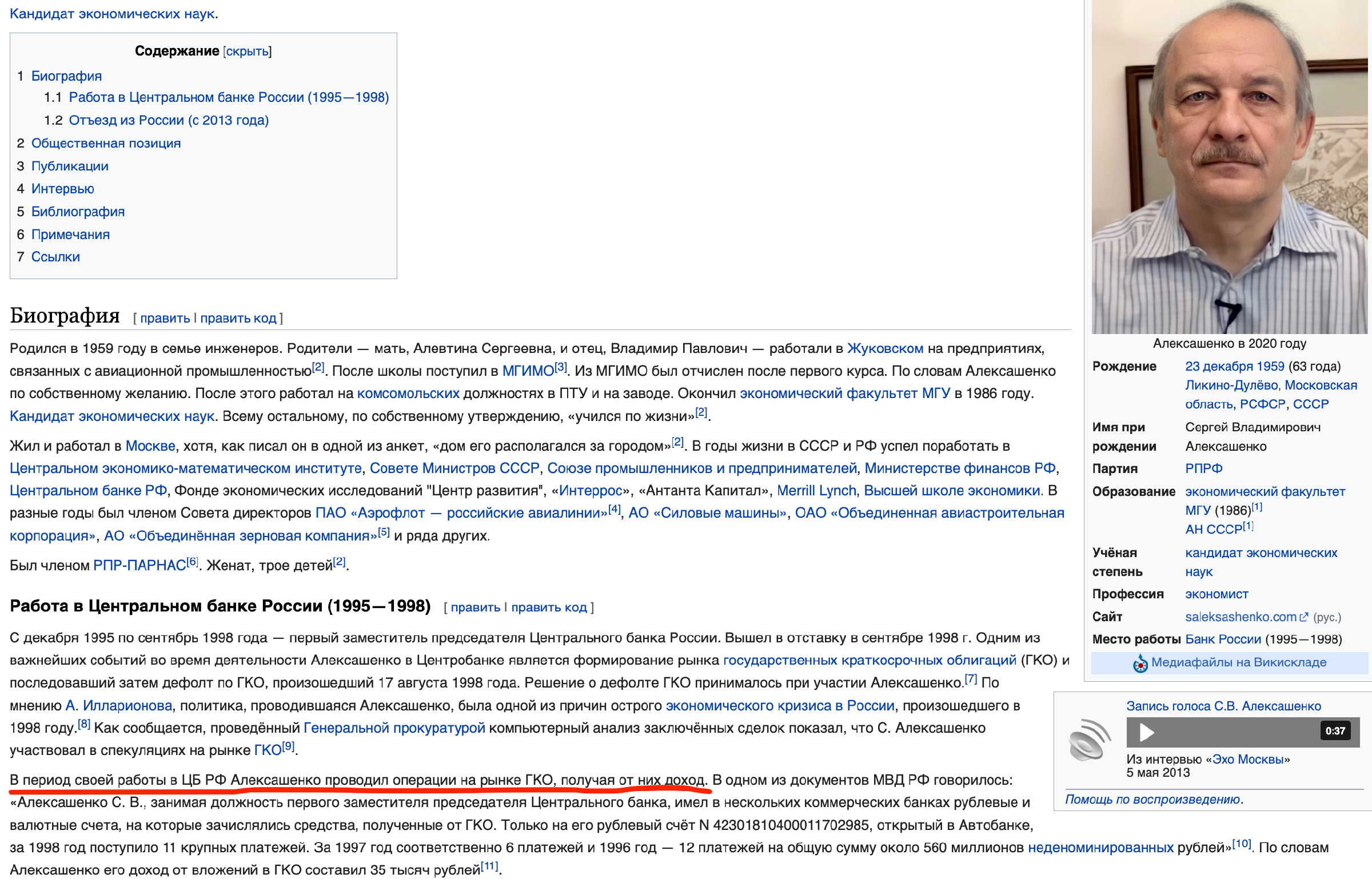This screenshot has height=882, width=1372.
Task: Open contents item Ссылки
Action: (55, 257)
